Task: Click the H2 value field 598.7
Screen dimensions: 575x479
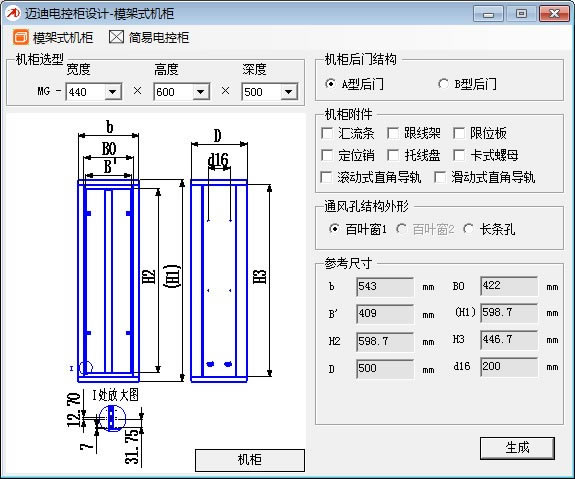Action: [385, 342]
